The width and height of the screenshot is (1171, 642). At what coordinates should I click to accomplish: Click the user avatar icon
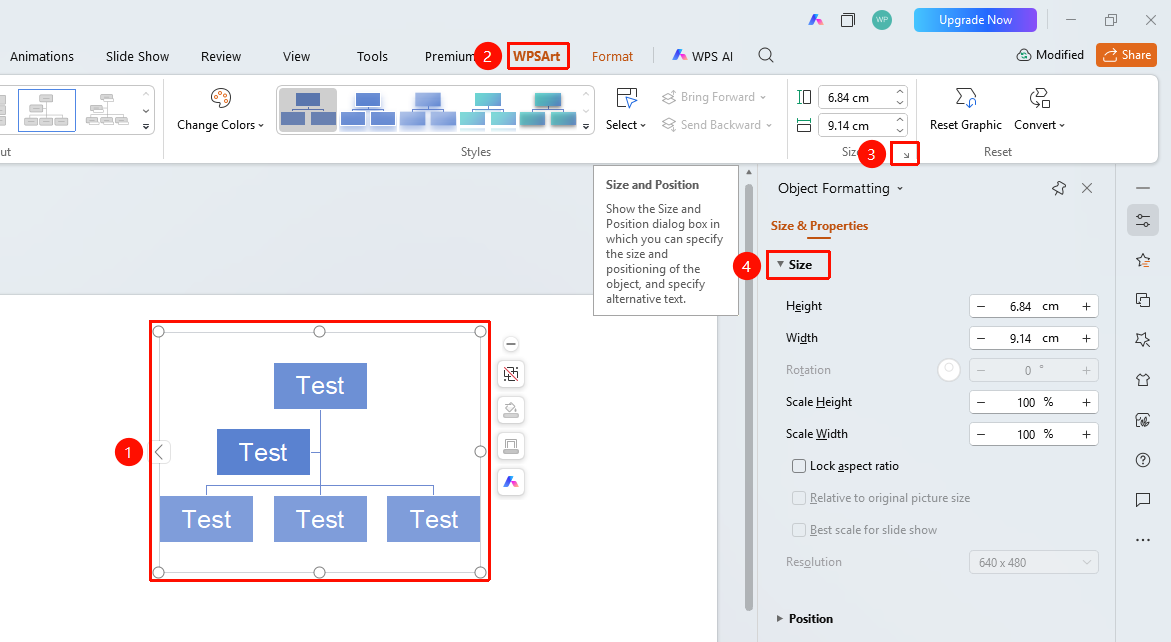point(882,20)
